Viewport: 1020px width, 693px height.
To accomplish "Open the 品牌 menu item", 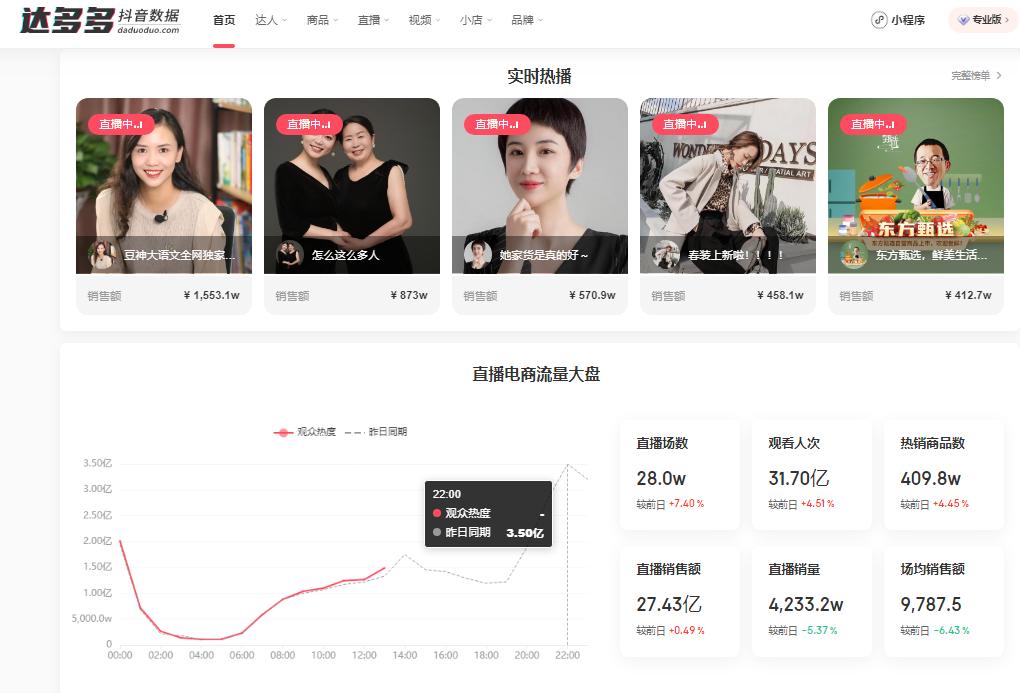I will click(525, 19).
